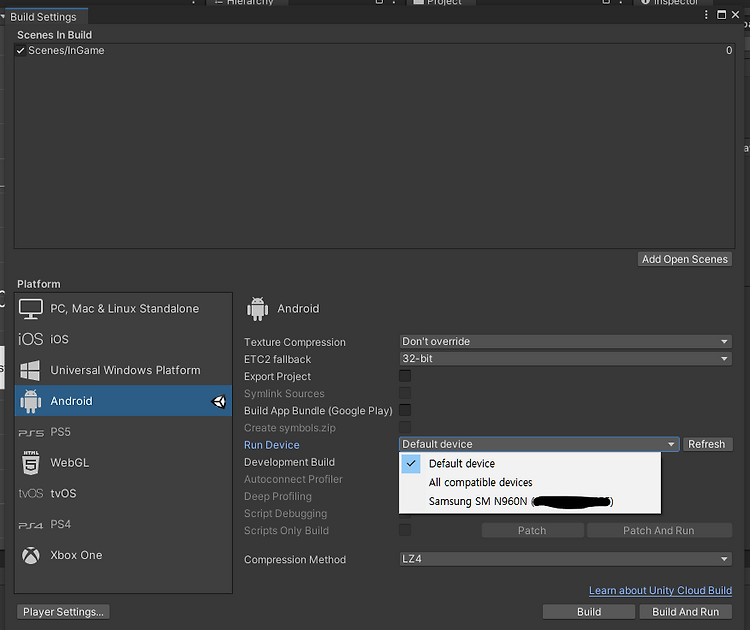
Task: Click the Scenes In Build heading
Action: point(55,35)
